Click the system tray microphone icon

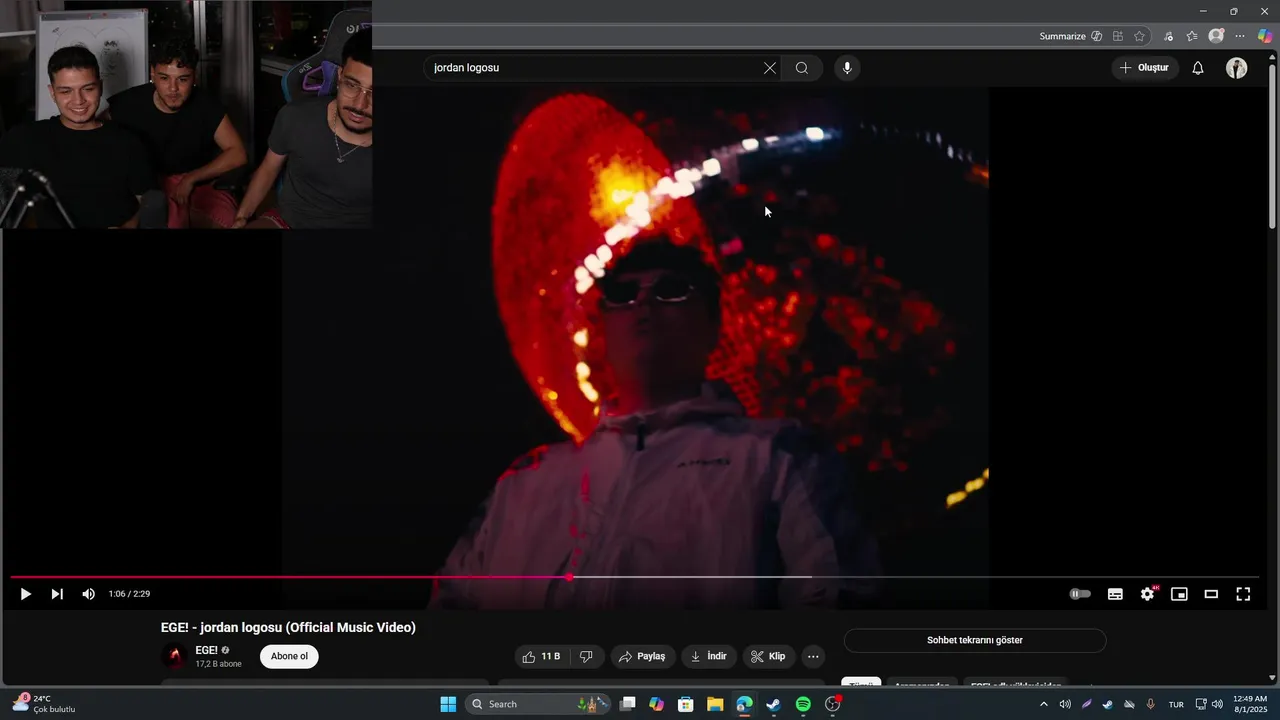click(x=1151, y=704)
